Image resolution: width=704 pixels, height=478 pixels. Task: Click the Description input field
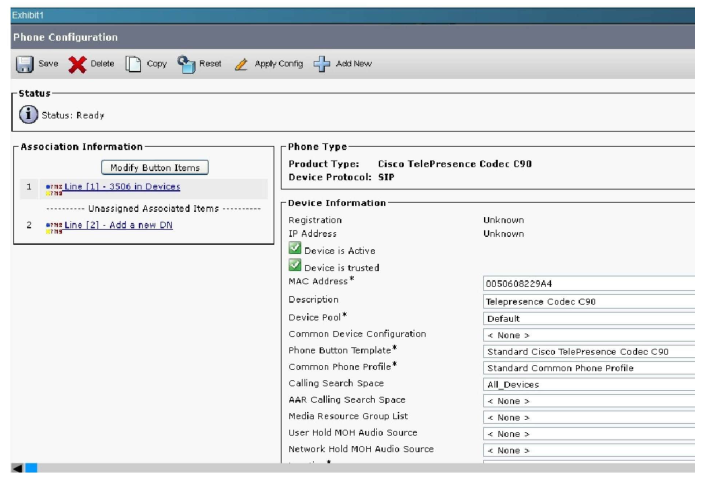[x=589, y=302]
